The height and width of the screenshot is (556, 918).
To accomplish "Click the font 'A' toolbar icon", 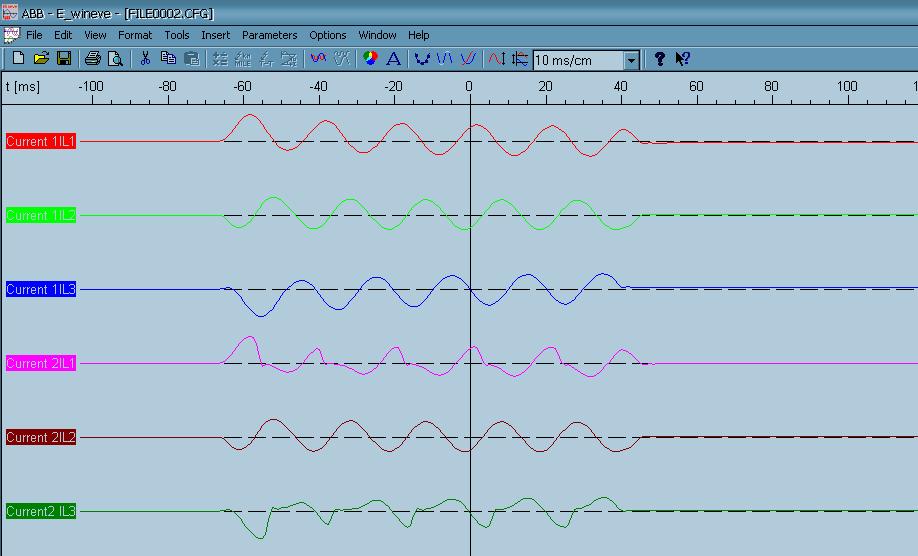I will (x=393, y=59).
